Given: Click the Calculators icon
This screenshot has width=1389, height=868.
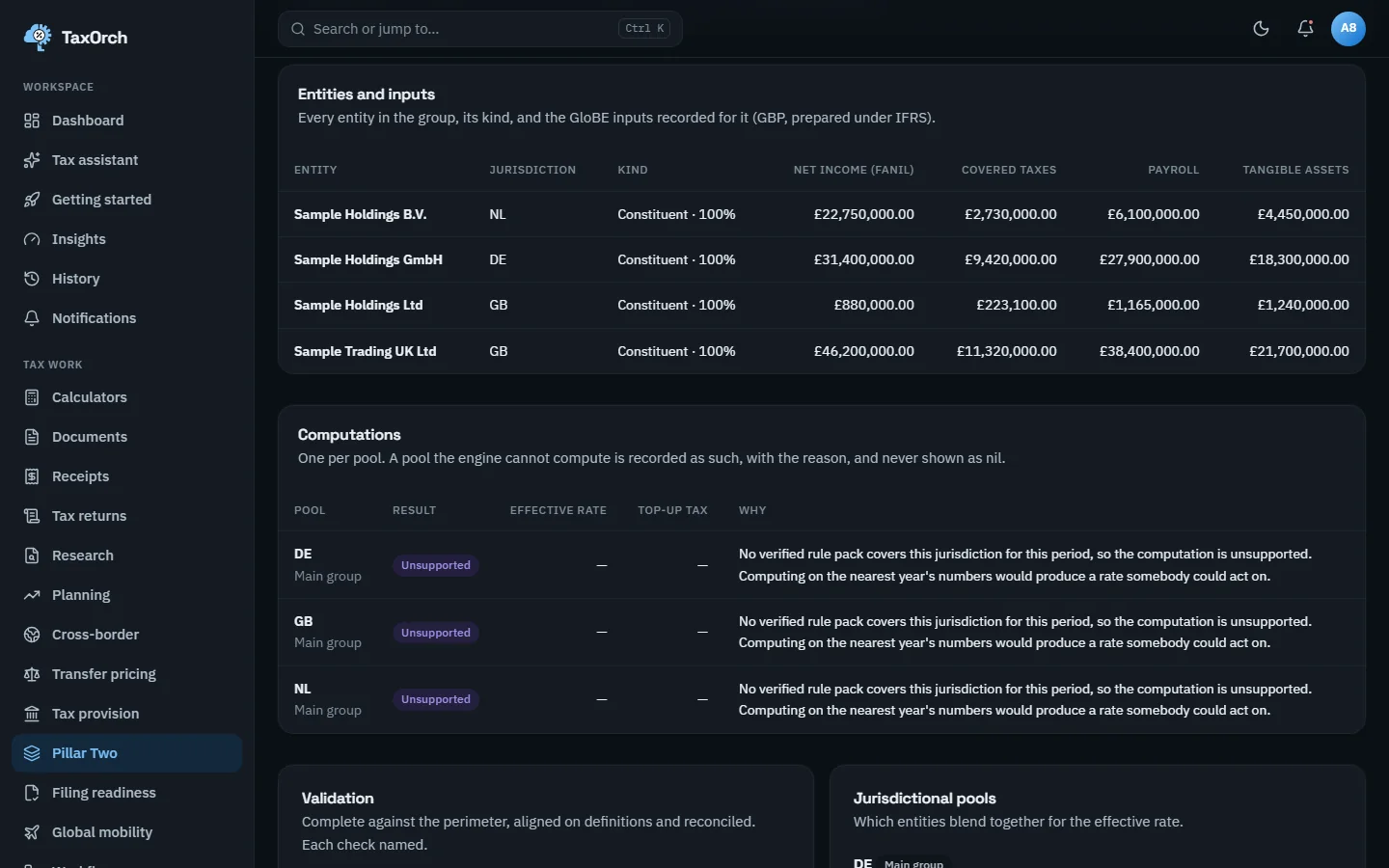Looking at the screenshot, I should [32, 397].
